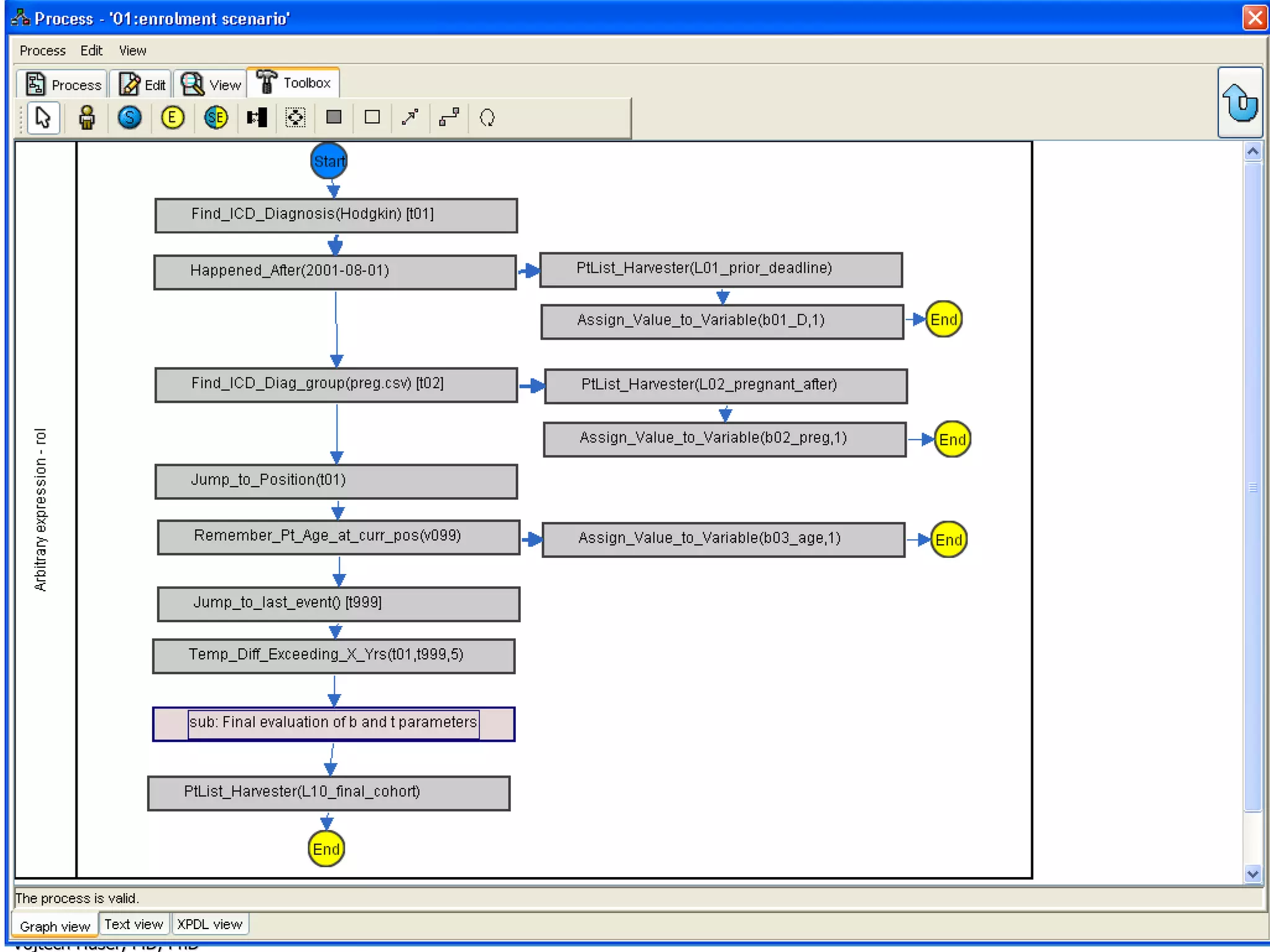Pick the straight transition arrow tool

pyautogui.click(x=410, y=118)
